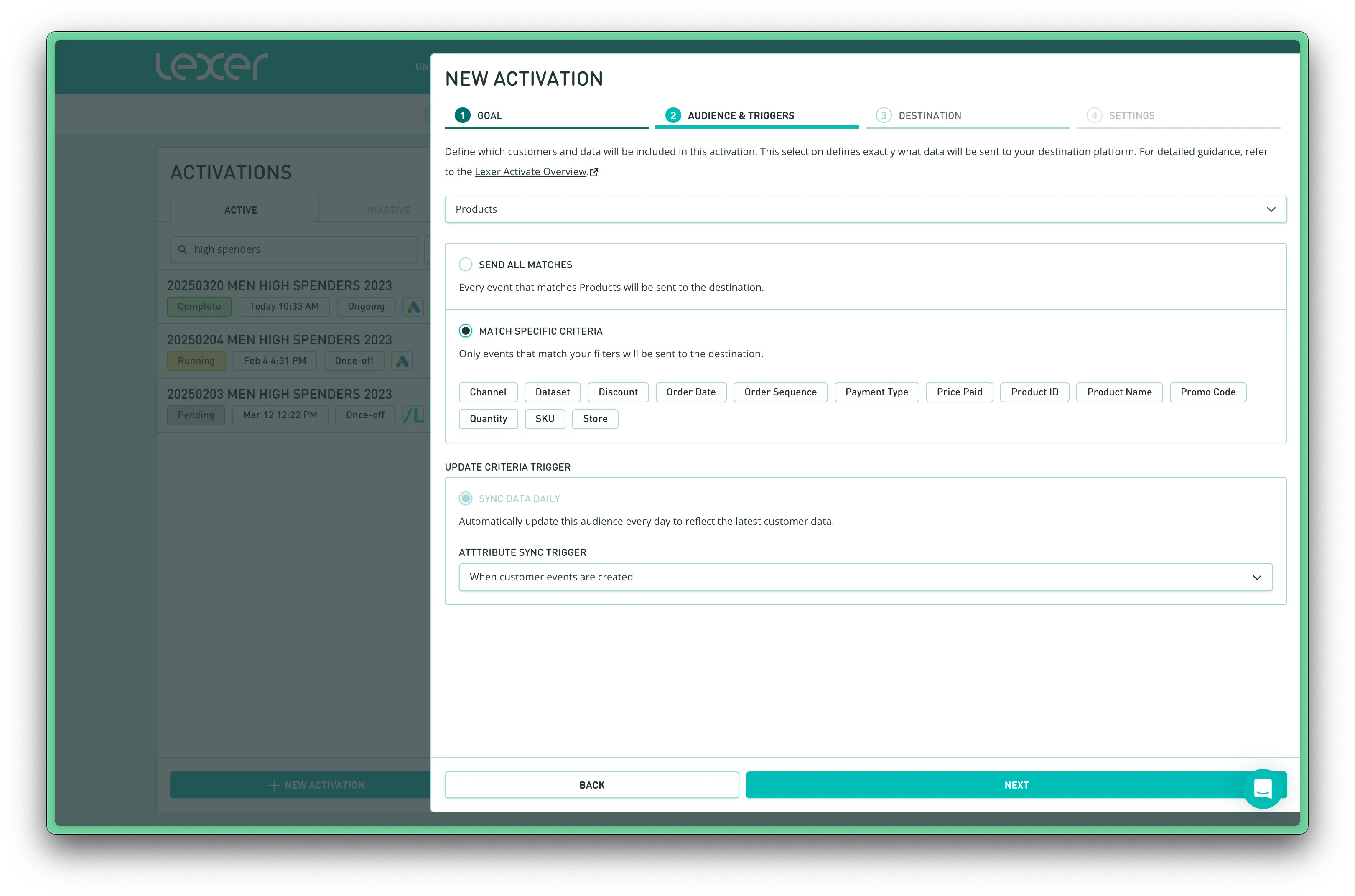Expand the Attribute Sync Trigger dropdown

tap(865, 577)
